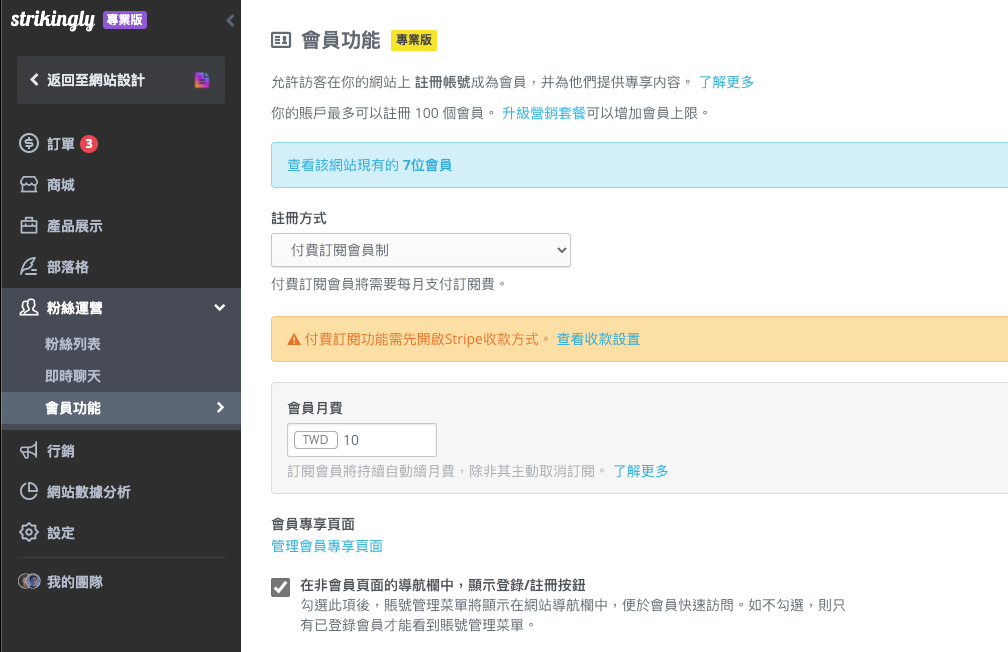Open 管理會員專享頁面 link
The width and height of the screenshot is (1008, 652).
[327, 546]
